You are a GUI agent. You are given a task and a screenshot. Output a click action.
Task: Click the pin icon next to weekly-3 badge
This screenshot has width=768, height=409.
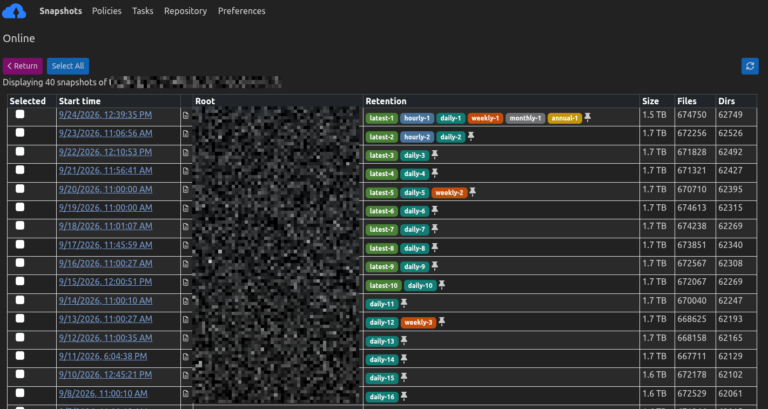[441, 322]
